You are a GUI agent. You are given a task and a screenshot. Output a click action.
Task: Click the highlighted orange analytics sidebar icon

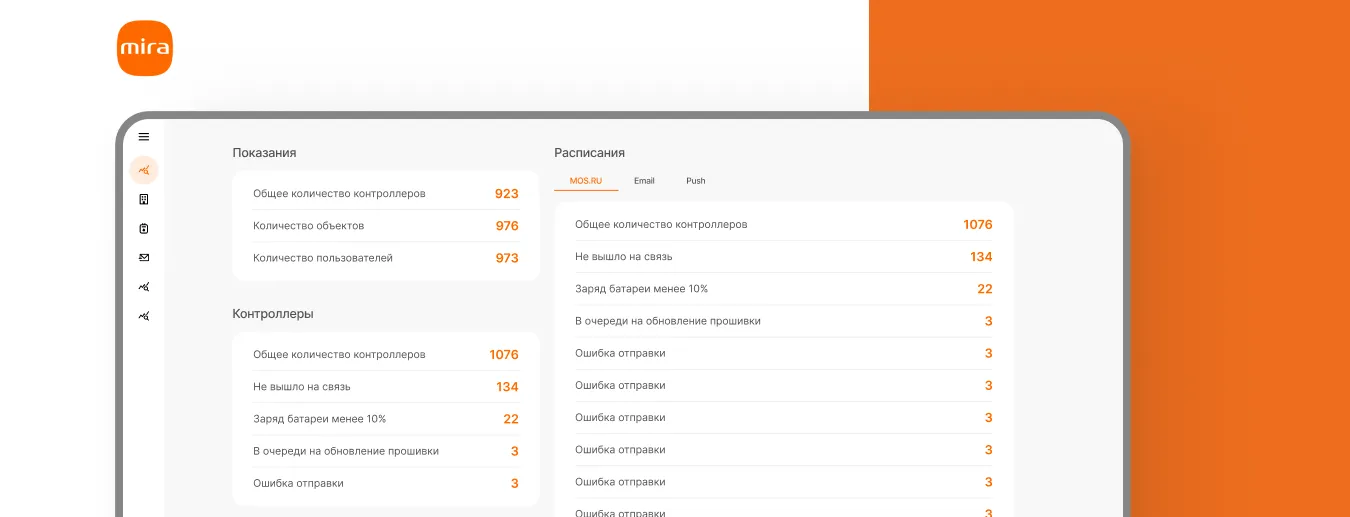click(x=144, y=169)
